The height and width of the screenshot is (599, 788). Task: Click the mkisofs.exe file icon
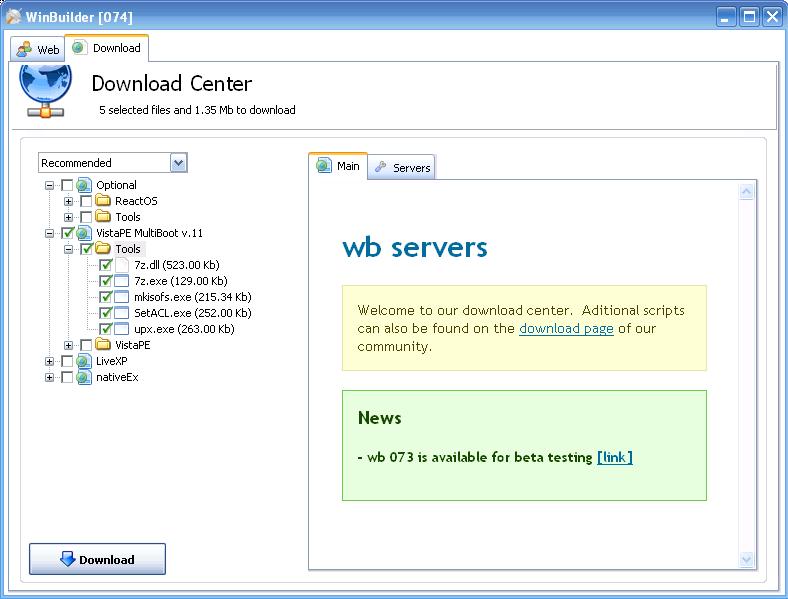coord(122,297)
